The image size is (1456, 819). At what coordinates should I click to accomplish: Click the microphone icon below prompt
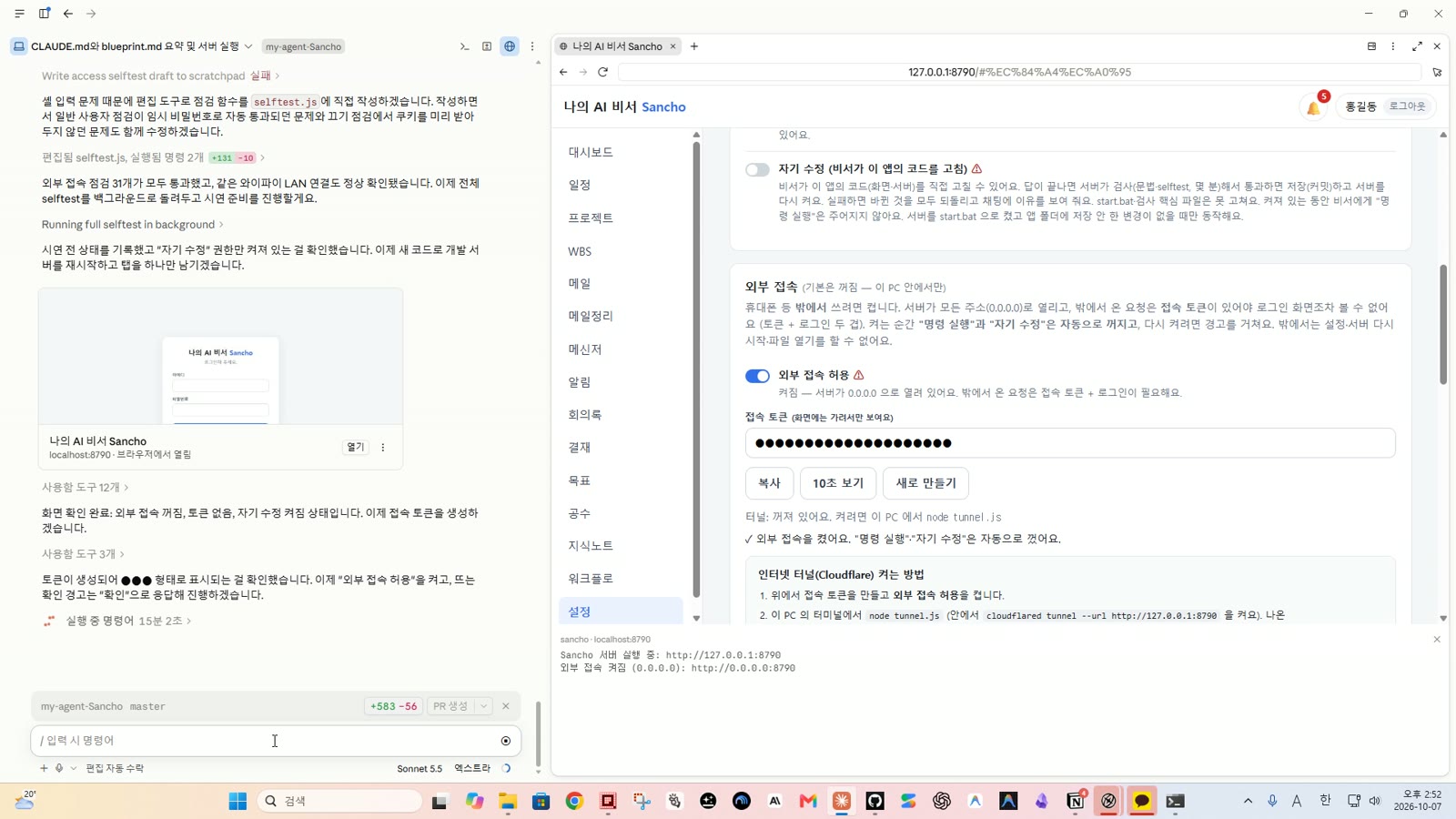click(59, 768)
